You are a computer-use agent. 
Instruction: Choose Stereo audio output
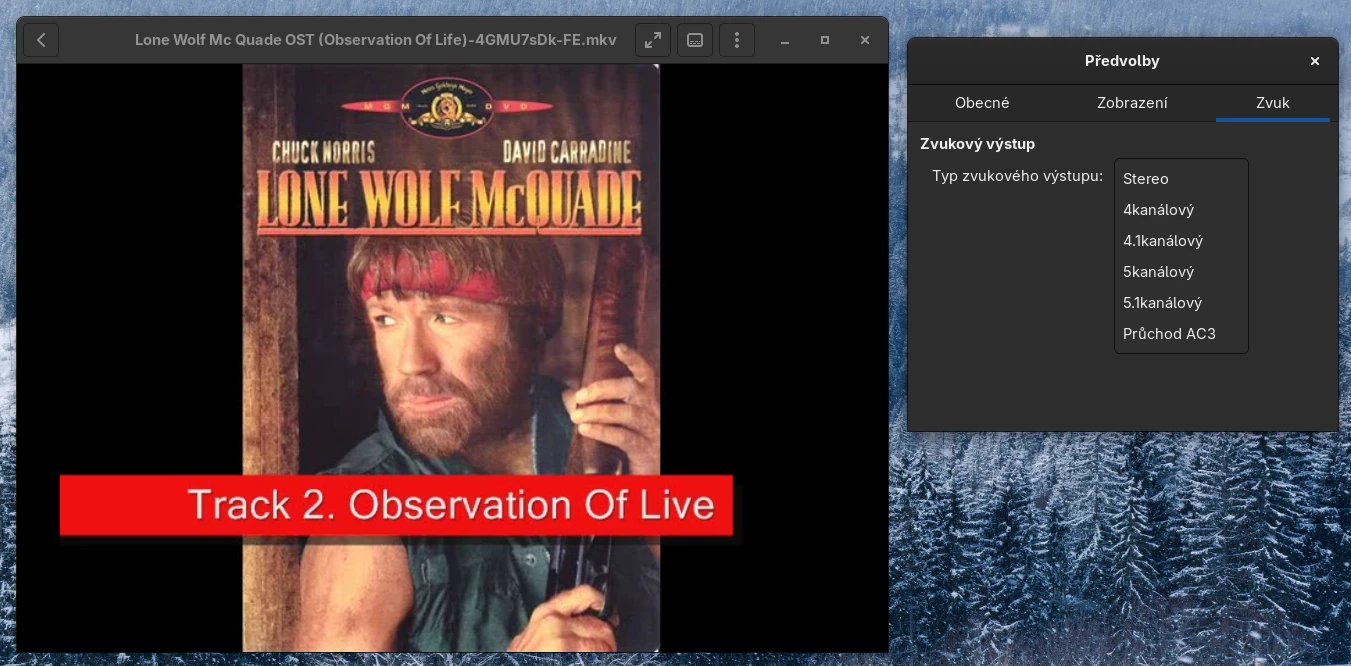(x=1181, y=179)
